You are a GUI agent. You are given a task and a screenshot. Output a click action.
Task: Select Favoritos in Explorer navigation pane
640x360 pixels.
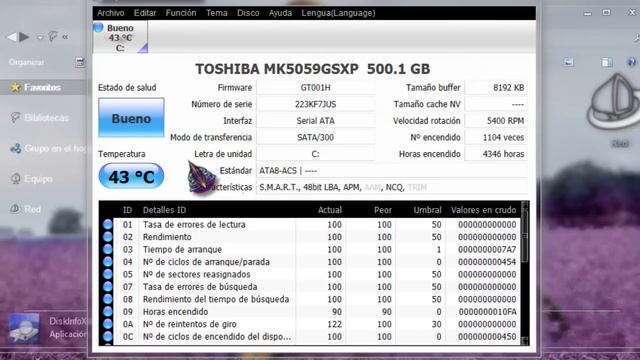[42, 87]
